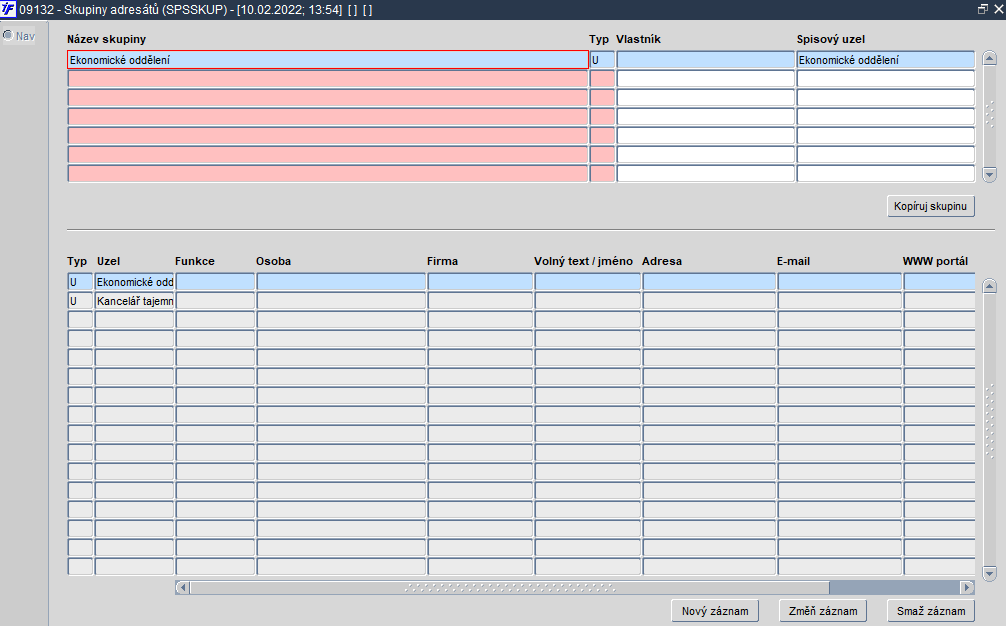This screenshot has height=626, width=1006.
Task: Click the right arrow of the horizontal scrollbar
Action: 967,587
